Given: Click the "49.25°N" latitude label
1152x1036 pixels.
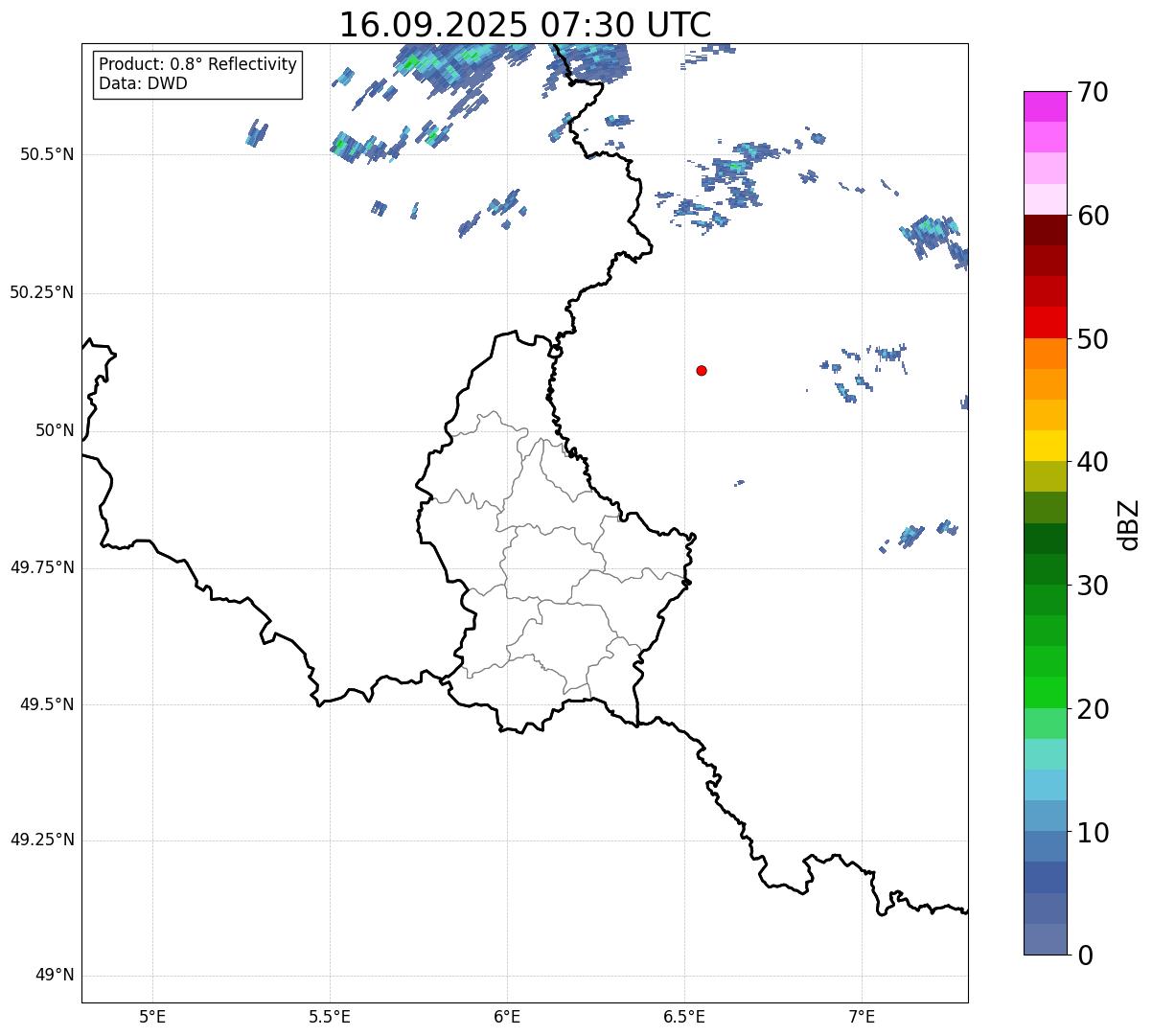Looking at the screenshot, I should coord(41,840).
